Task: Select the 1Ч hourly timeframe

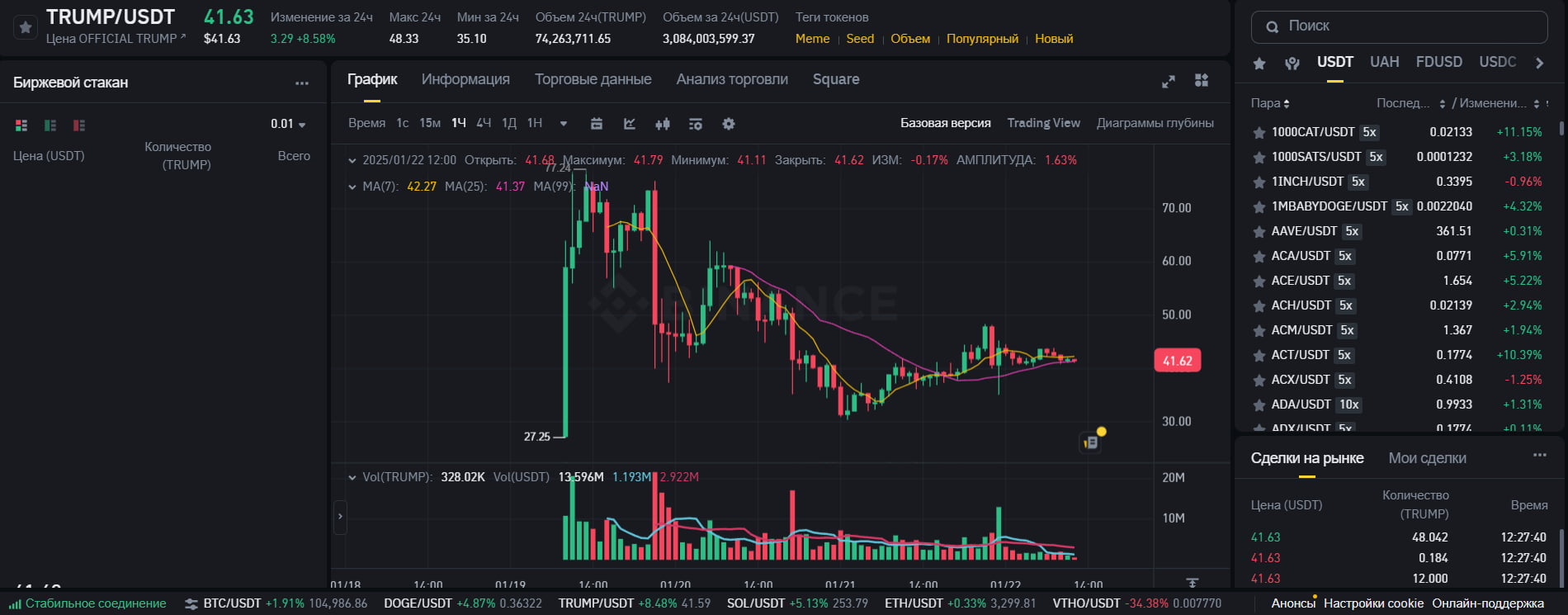Action: click(x=459, y=123)
